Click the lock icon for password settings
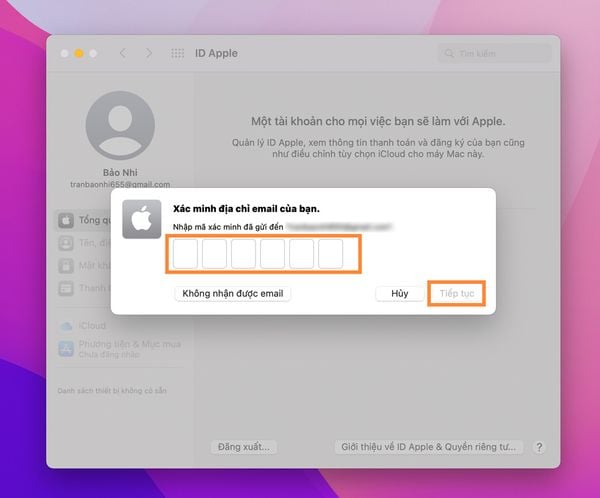600x498 pixels. [x=66, y=266]
